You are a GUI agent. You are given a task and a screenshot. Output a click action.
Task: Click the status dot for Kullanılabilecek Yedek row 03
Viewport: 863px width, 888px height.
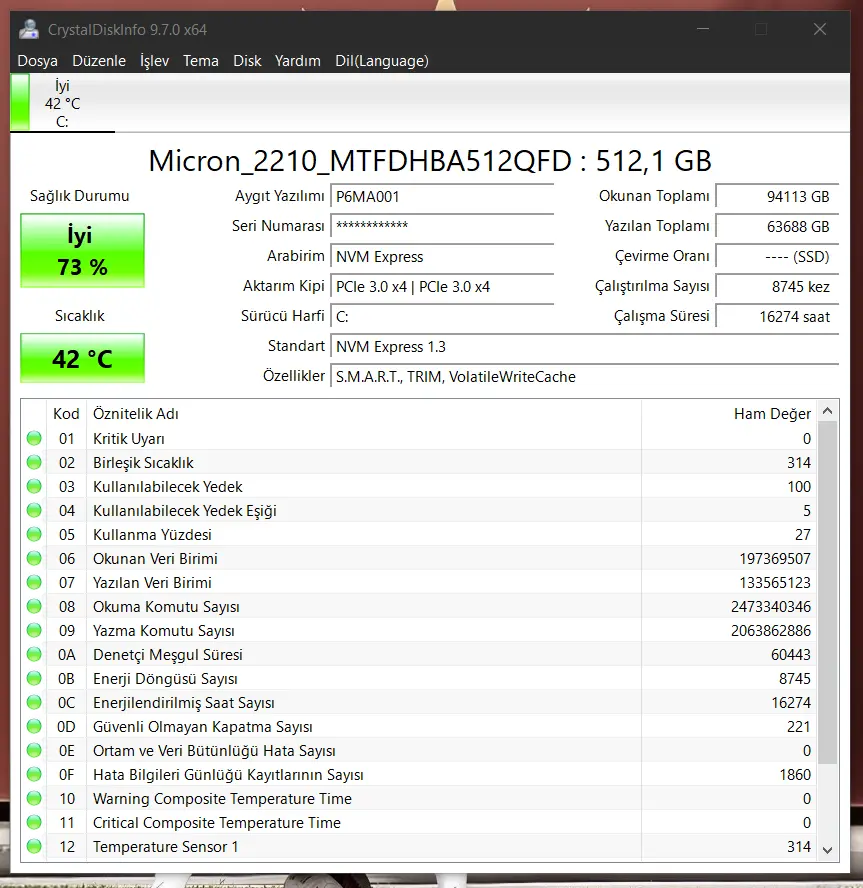pyautogui.click(x=34, y=486)
